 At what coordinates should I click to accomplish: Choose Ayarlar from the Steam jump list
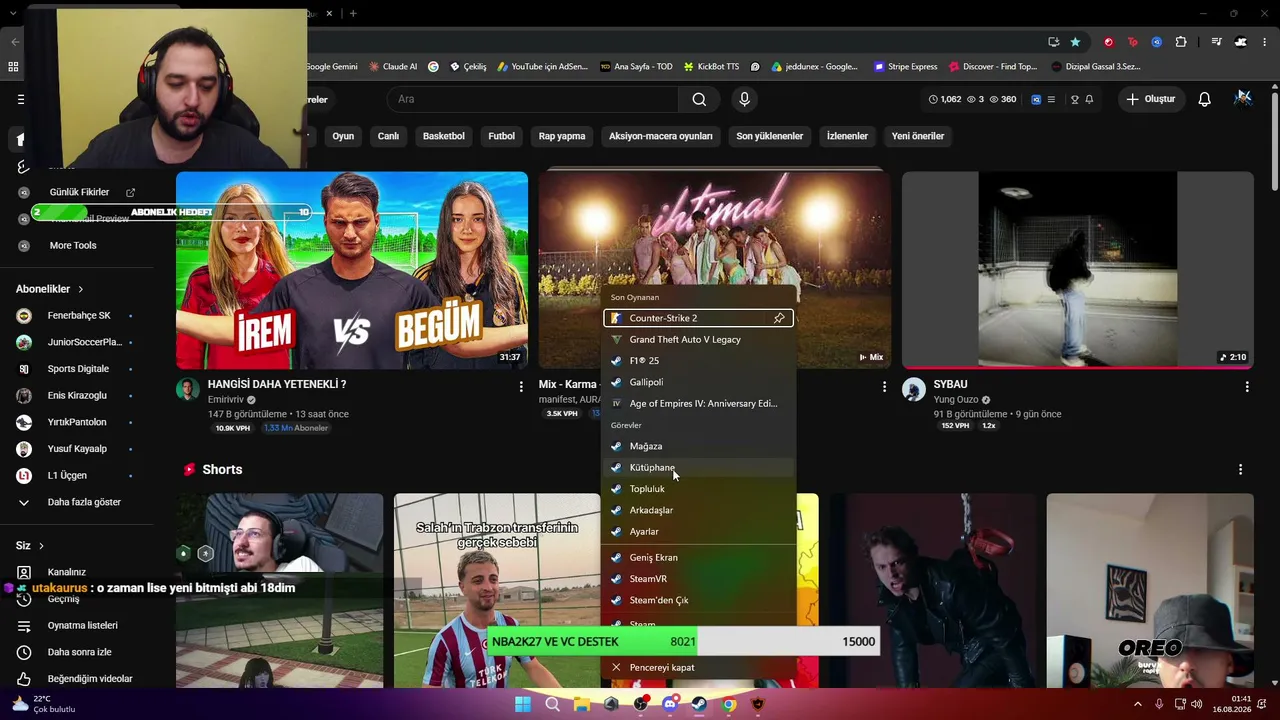[698, 532]
